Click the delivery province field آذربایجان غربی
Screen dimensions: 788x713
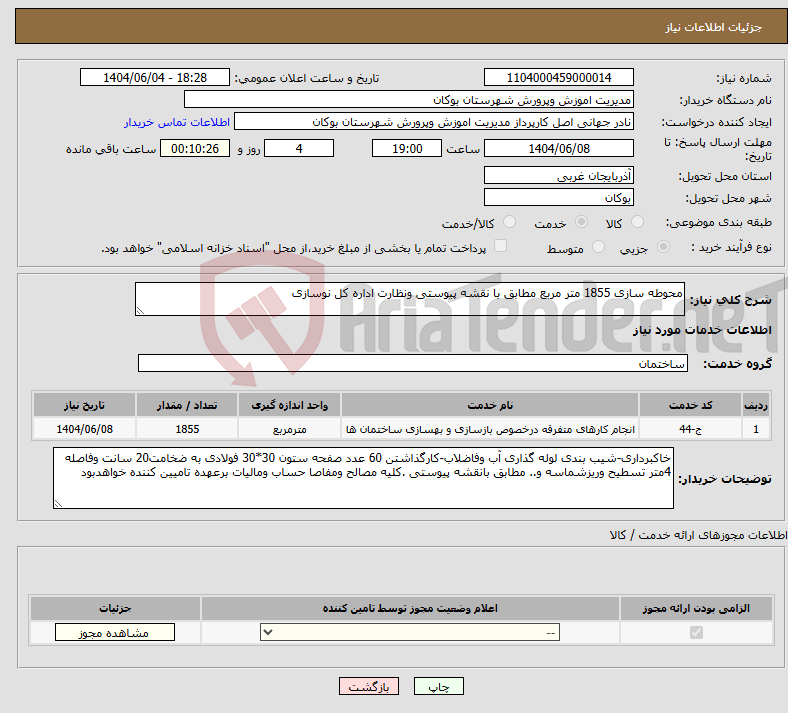(x=559, y=175)
